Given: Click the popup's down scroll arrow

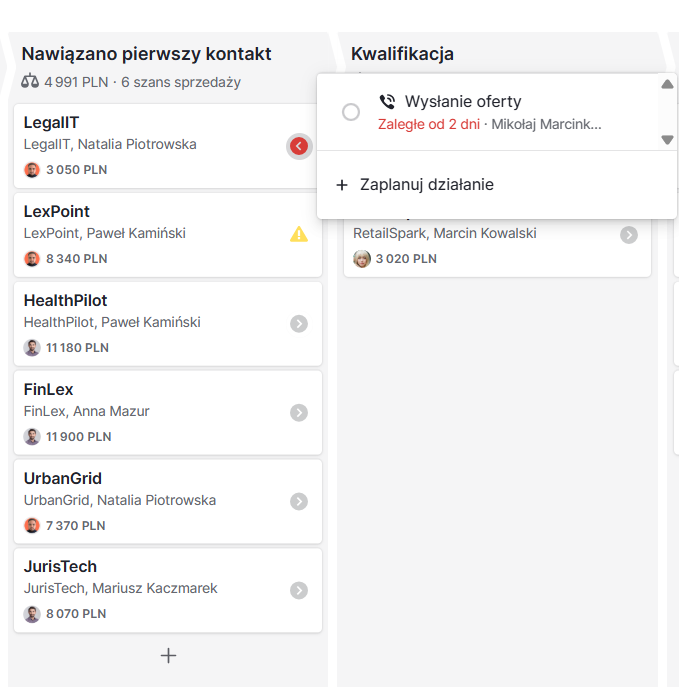Looking at the screenshot, I should point(667,140).
